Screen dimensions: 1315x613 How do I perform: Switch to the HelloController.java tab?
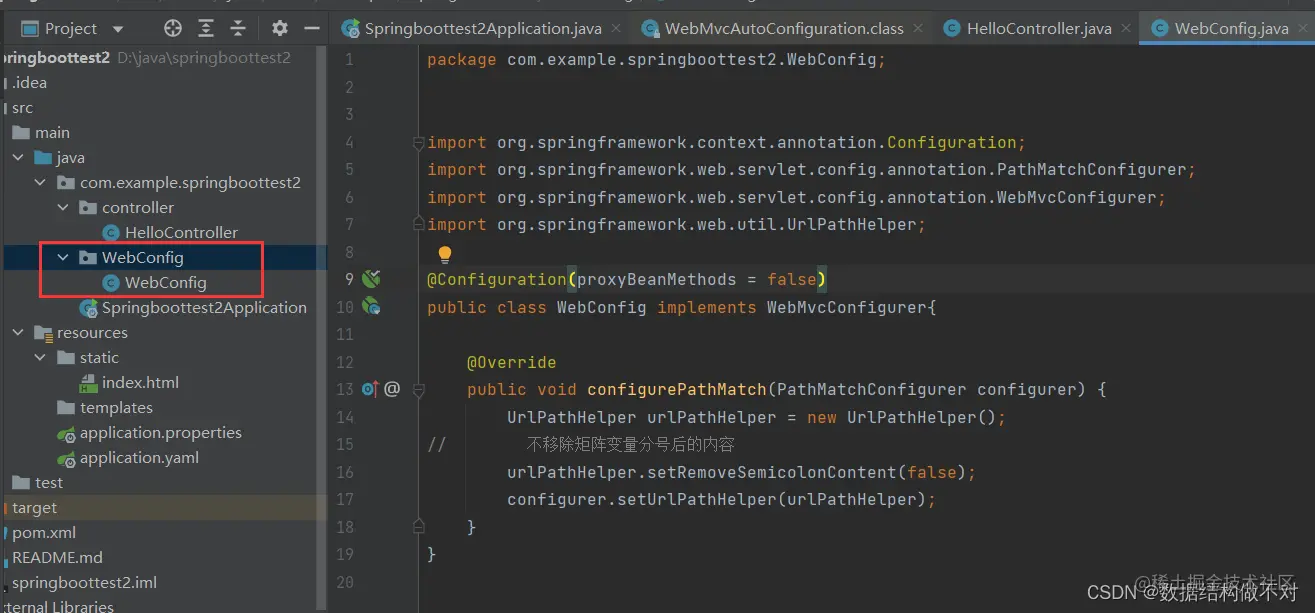point(1039,29)
